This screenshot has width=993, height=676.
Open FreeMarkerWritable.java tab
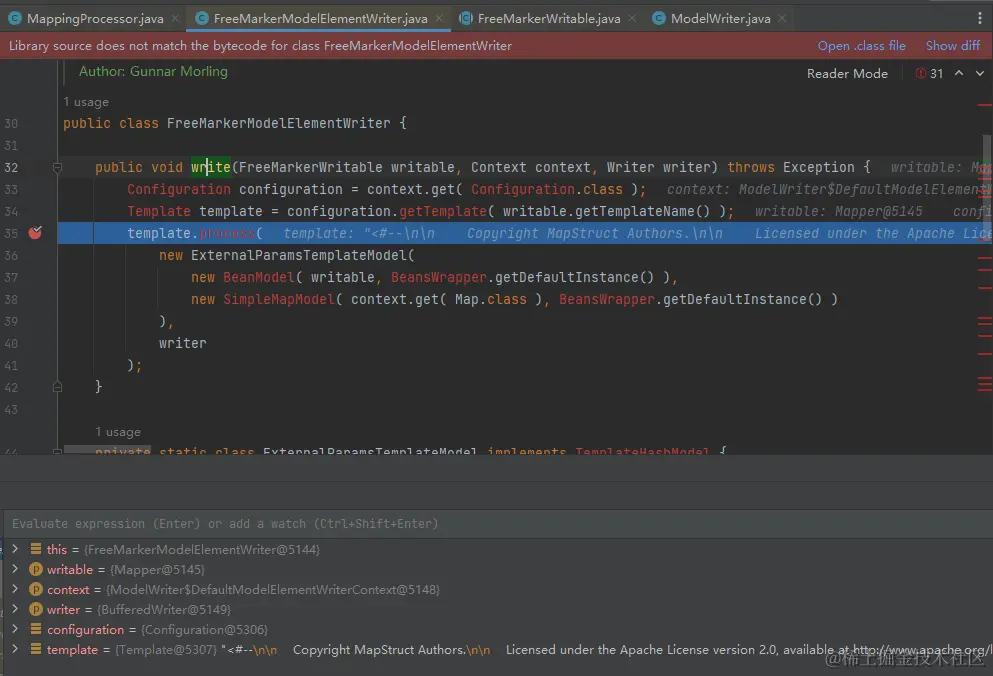[x=548, y=18]
